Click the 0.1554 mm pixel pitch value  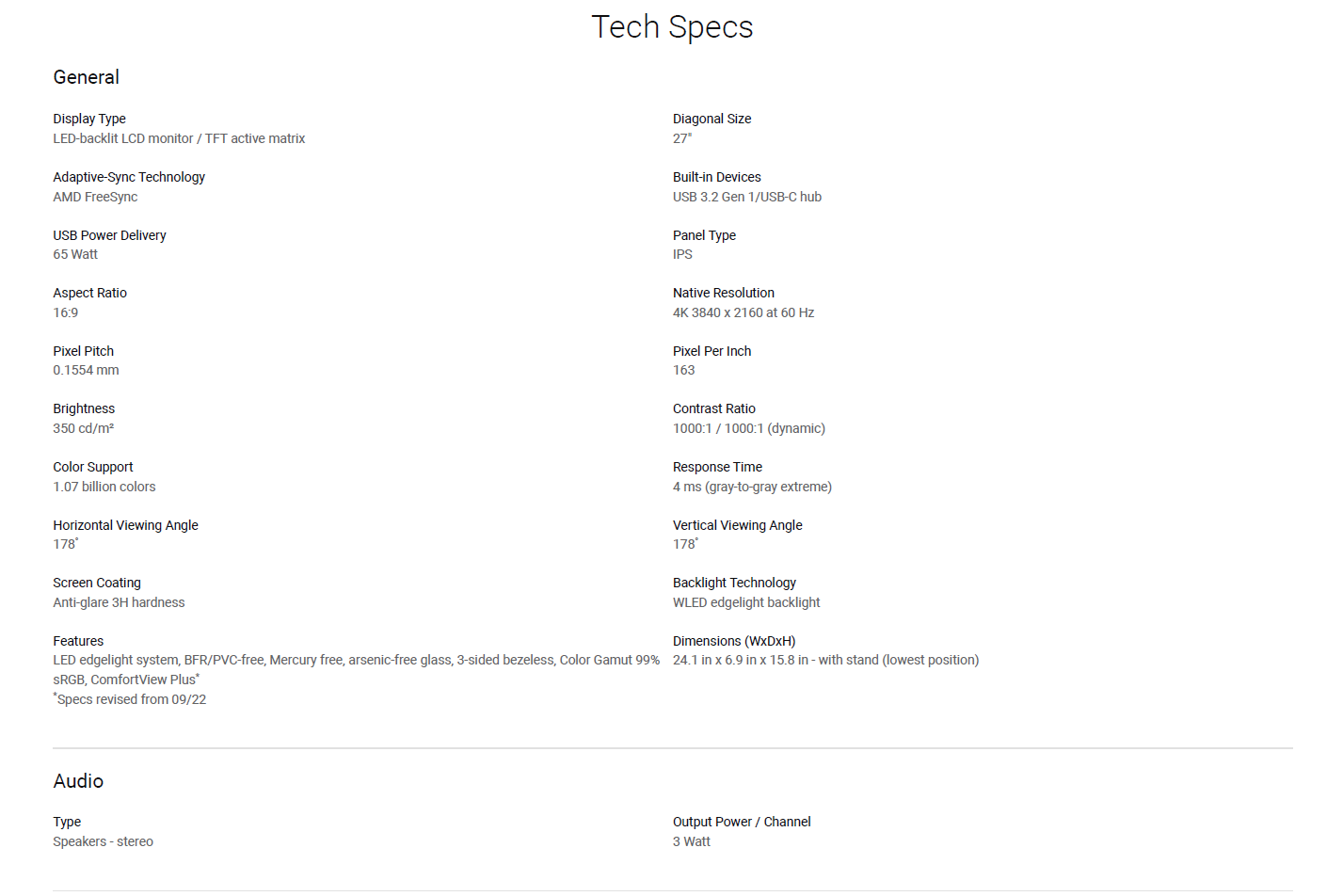tap(86, 370)
